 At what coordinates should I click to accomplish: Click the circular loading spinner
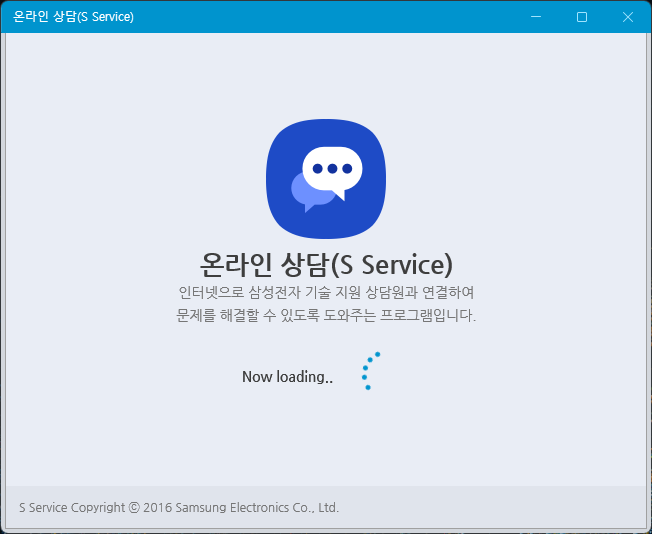click(370, 371)
